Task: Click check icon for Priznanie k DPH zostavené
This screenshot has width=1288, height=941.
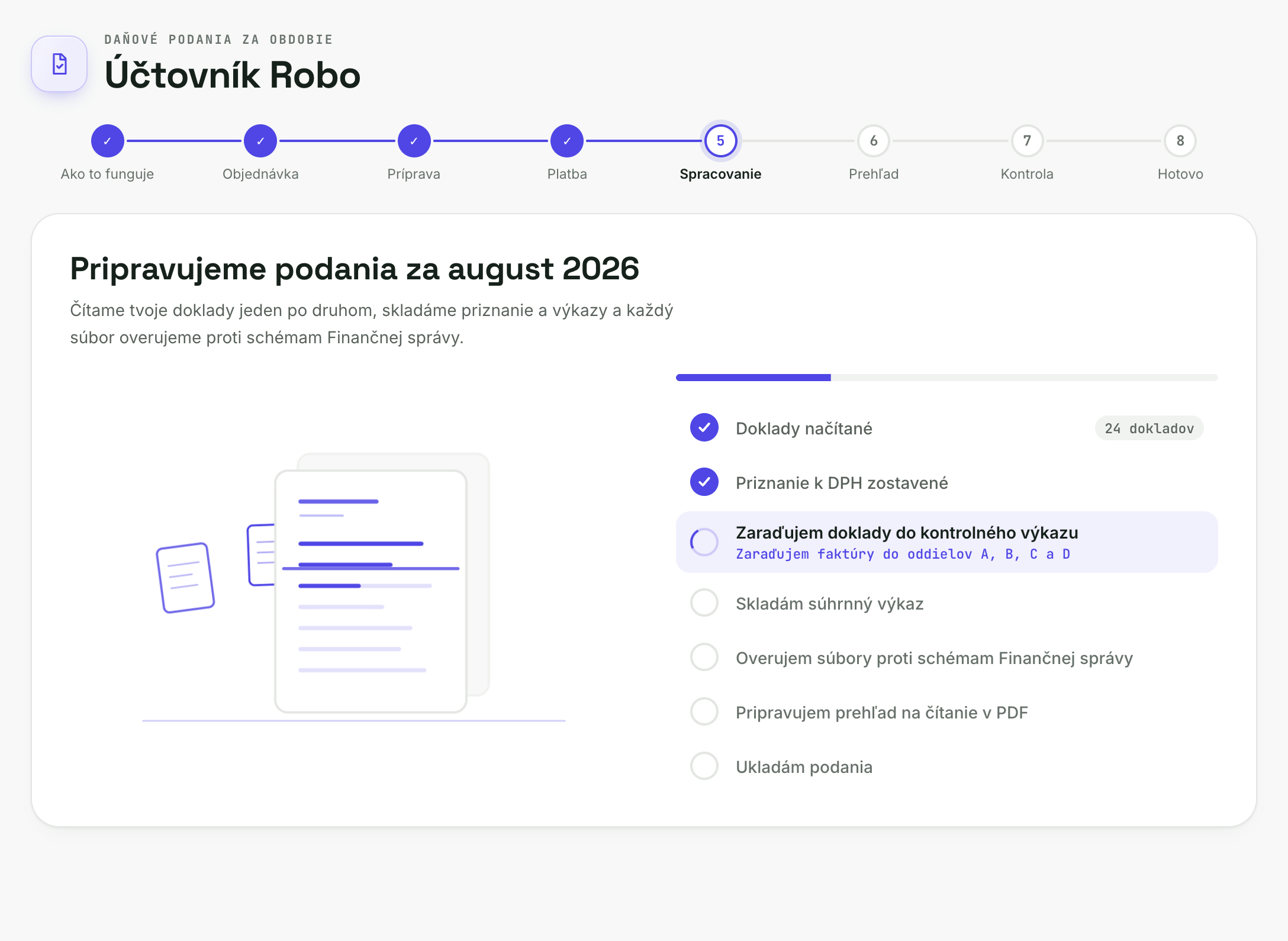Action: 704,482
